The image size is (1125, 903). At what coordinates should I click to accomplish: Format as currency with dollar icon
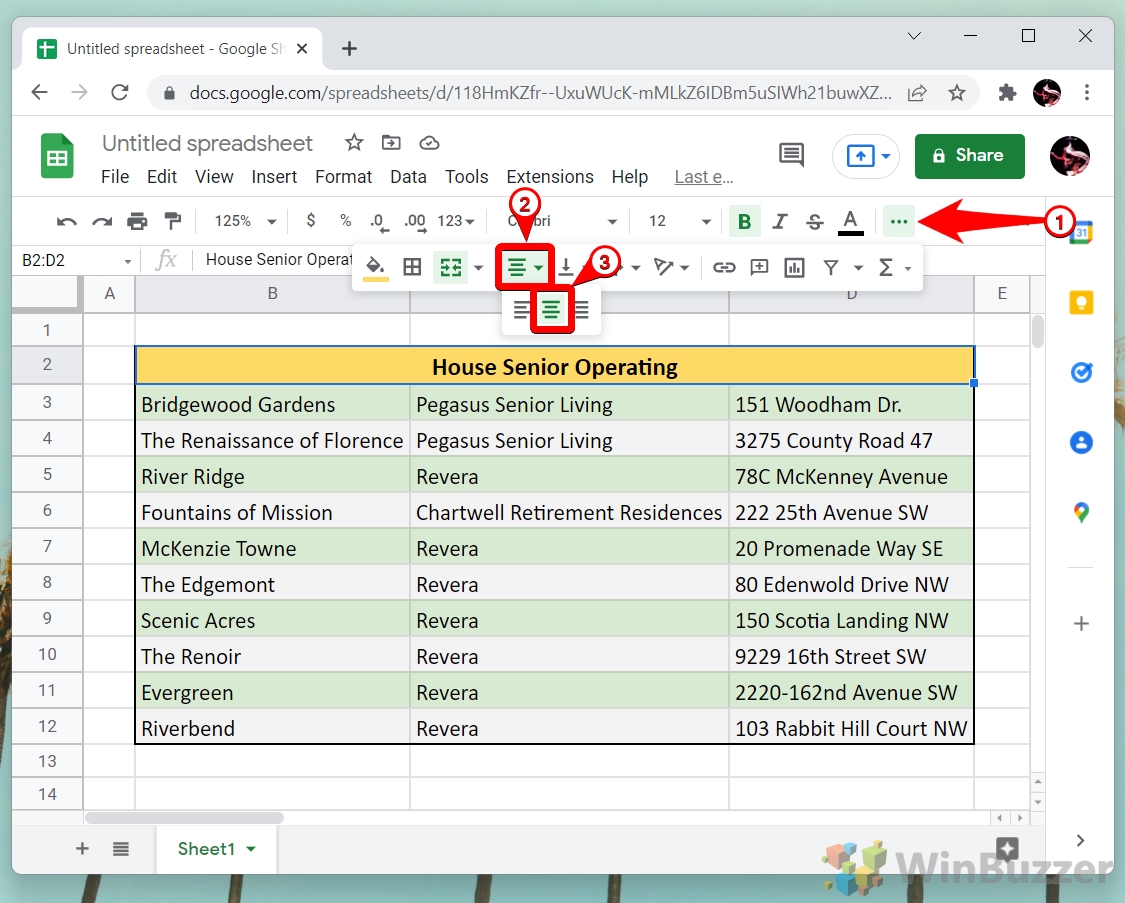pos(311,221)
